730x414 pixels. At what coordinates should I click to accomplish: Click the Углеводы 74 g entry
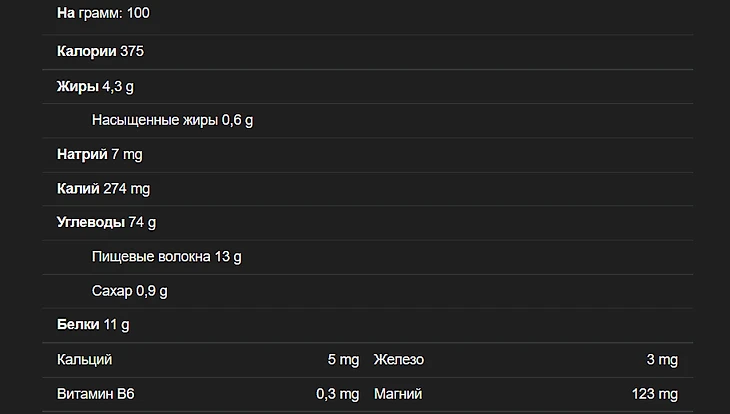(106, 222)
